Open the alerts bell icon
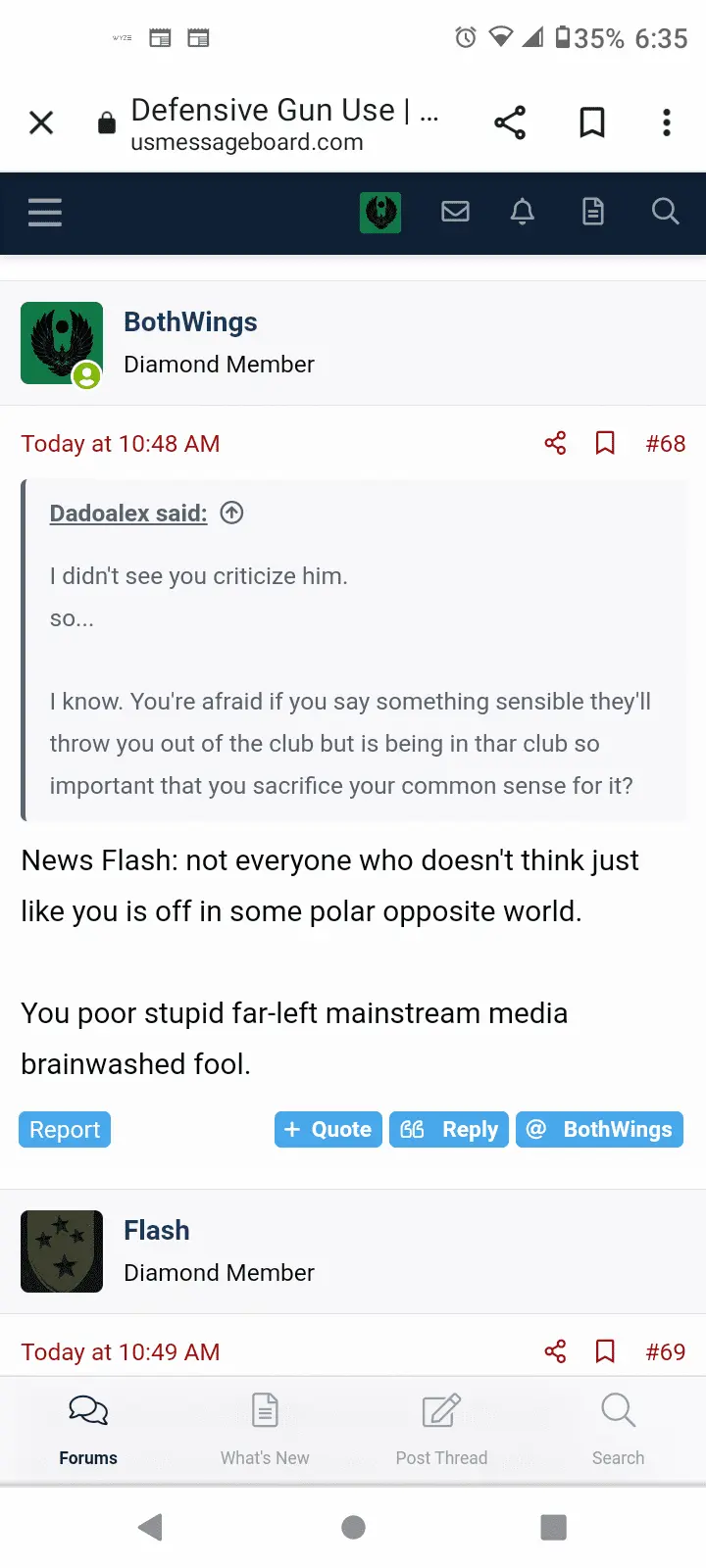706x1568 pixels. pyautogui.click(x=523, y=212)
